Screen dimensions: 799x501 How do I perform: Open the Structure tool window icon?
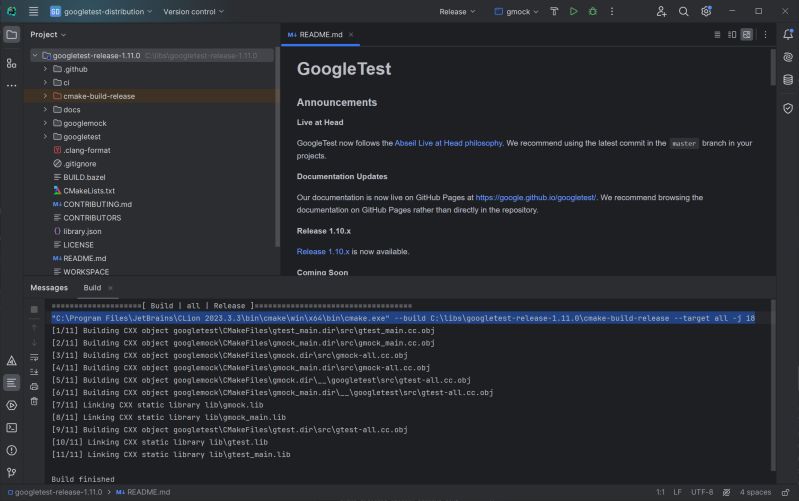(x=11, y=63)
